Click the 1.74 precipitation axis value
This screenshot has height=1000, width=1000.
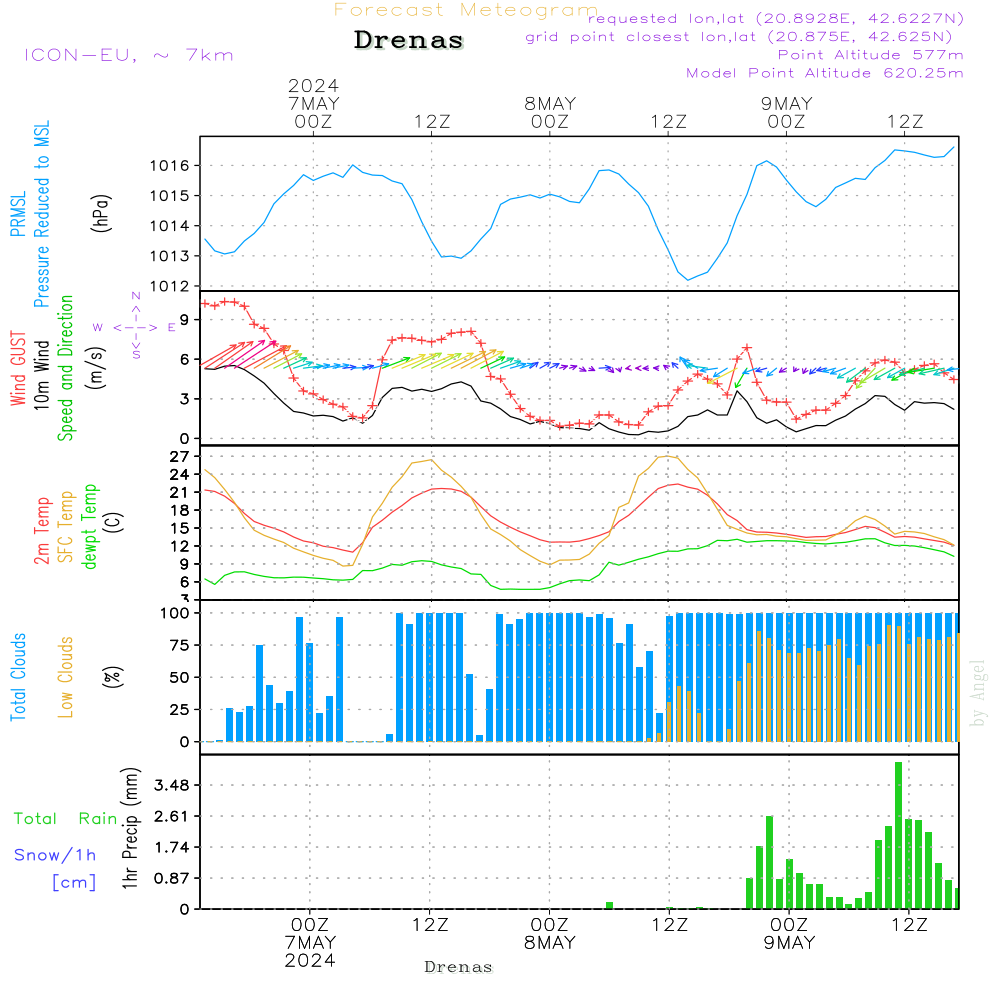172,848
